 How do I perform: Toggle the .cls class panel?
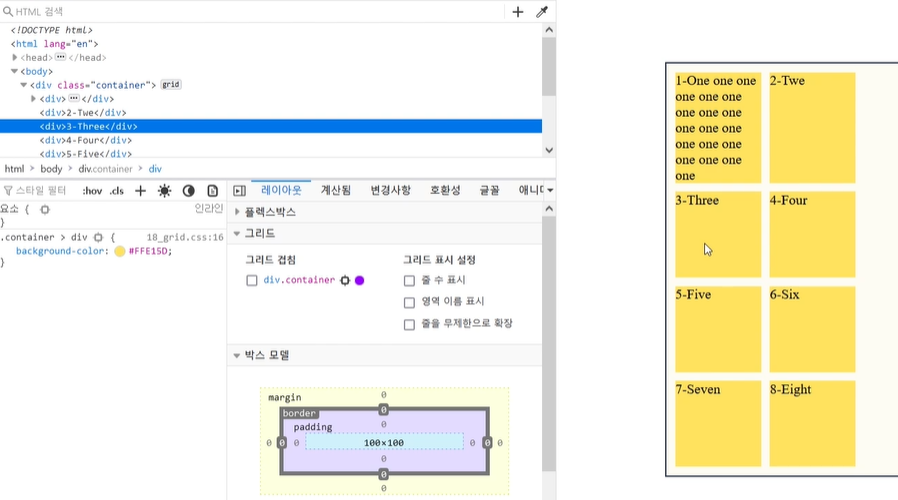pyautogui.click(x=117, y=191)
